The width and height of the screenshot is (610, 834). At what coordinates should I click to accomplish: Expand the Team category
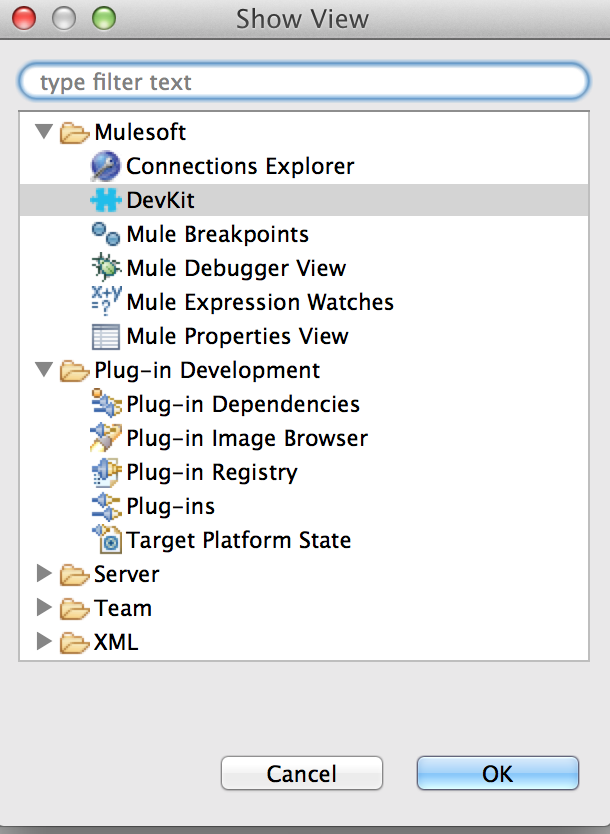tap(45, 608)
